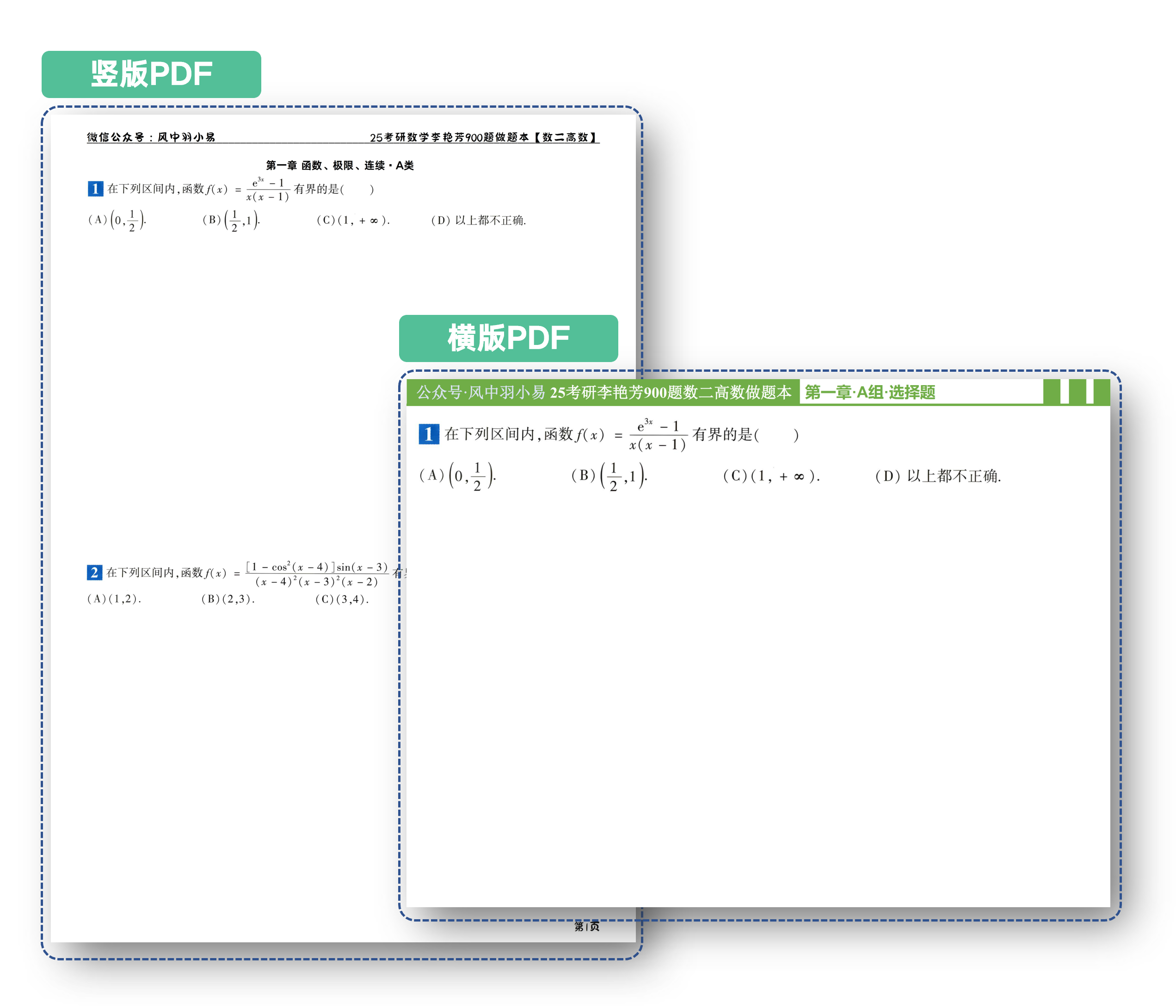The height and width of the screenshot is (1008, 1176).
Task: Choose option (A) (0,1/2) in vertical question 1
Action: pyautogui.click(x=117, y=220)
